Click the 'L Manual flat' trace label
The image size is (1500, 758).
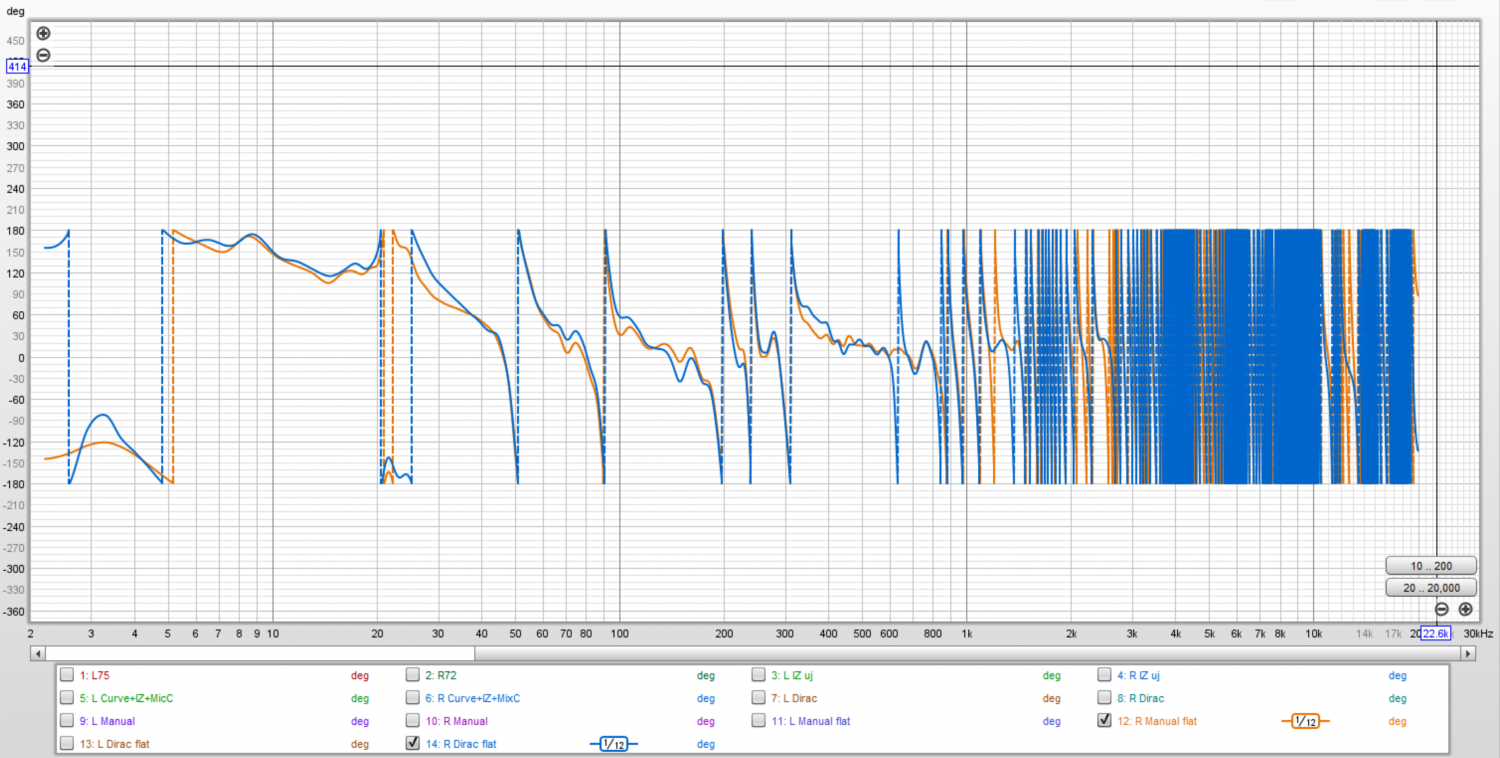point(811,721)
